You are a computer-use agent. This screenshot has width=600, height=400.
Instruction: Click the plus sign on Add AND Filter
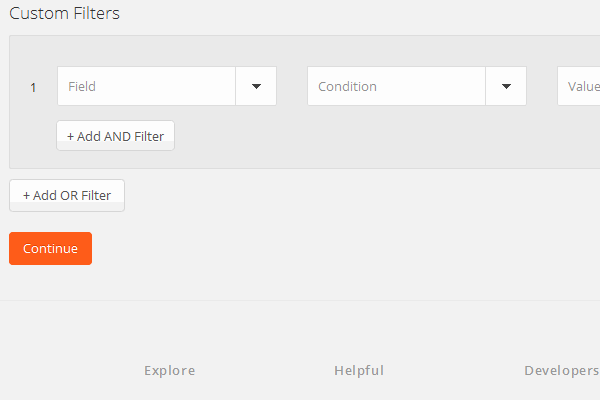pyautogui.click(x=71, y=136)
